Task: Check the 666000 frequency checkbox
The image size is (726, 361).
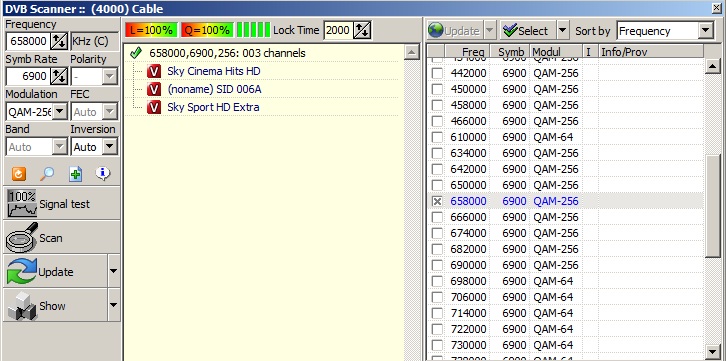Action: point(437,217)
